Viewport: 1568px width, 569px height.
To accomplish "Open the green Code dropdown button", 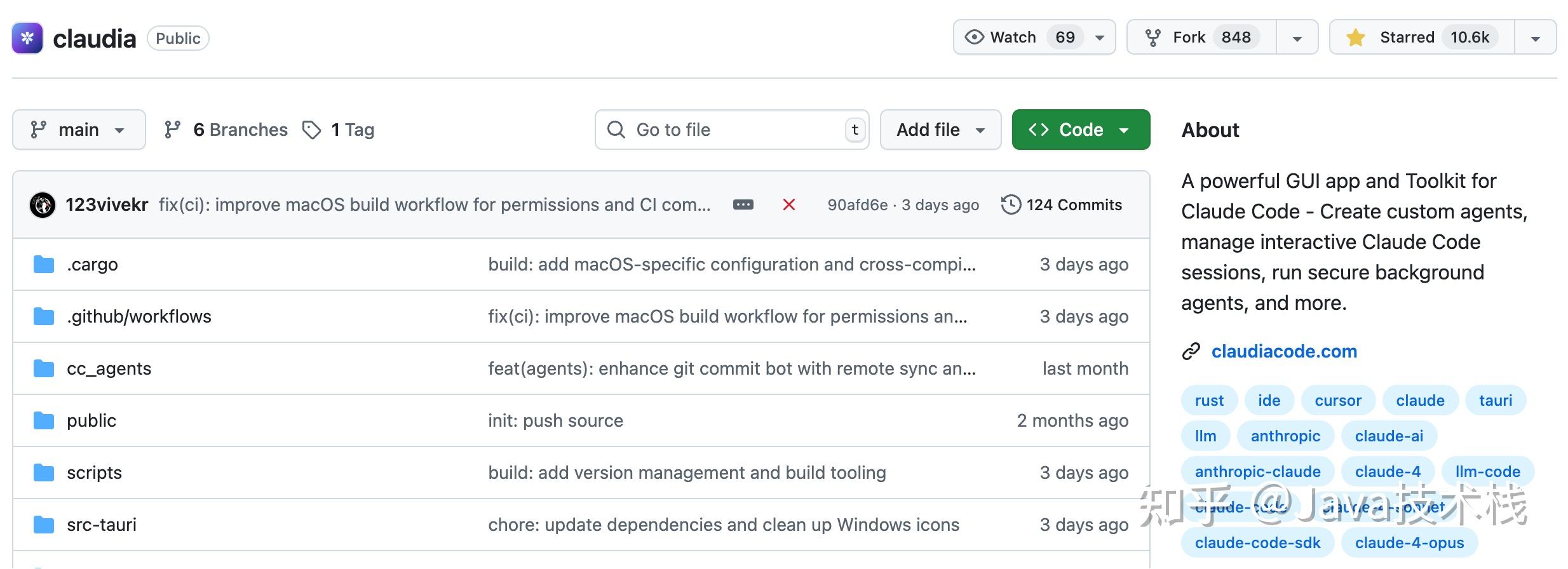I will (1081, 130).
